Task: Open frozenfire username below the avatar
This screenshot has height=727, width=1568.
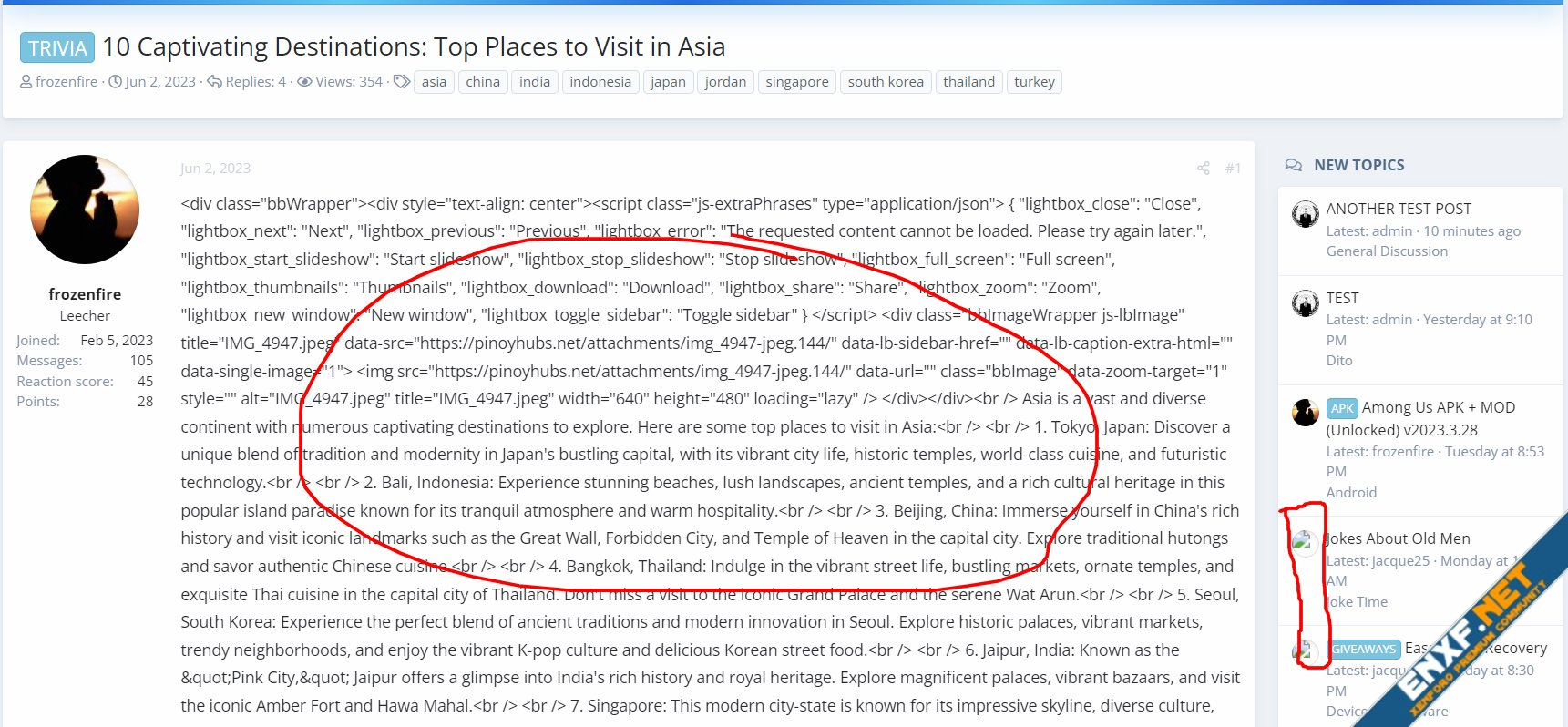Action: tap(85, 294)
